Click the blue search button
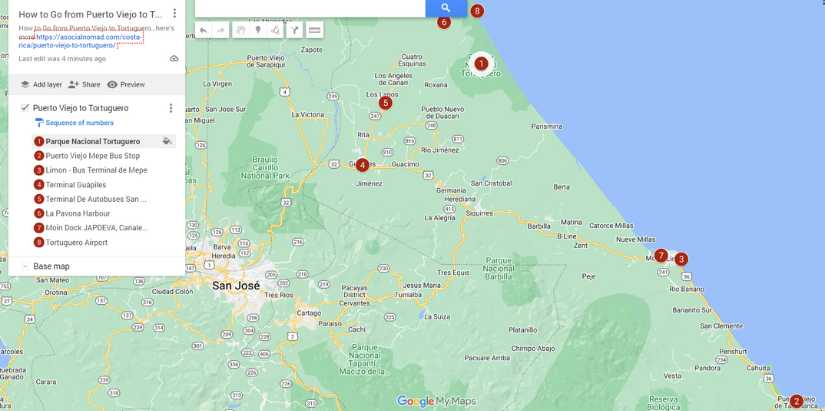This screenshot has width=825, height=411. (446, 8)
